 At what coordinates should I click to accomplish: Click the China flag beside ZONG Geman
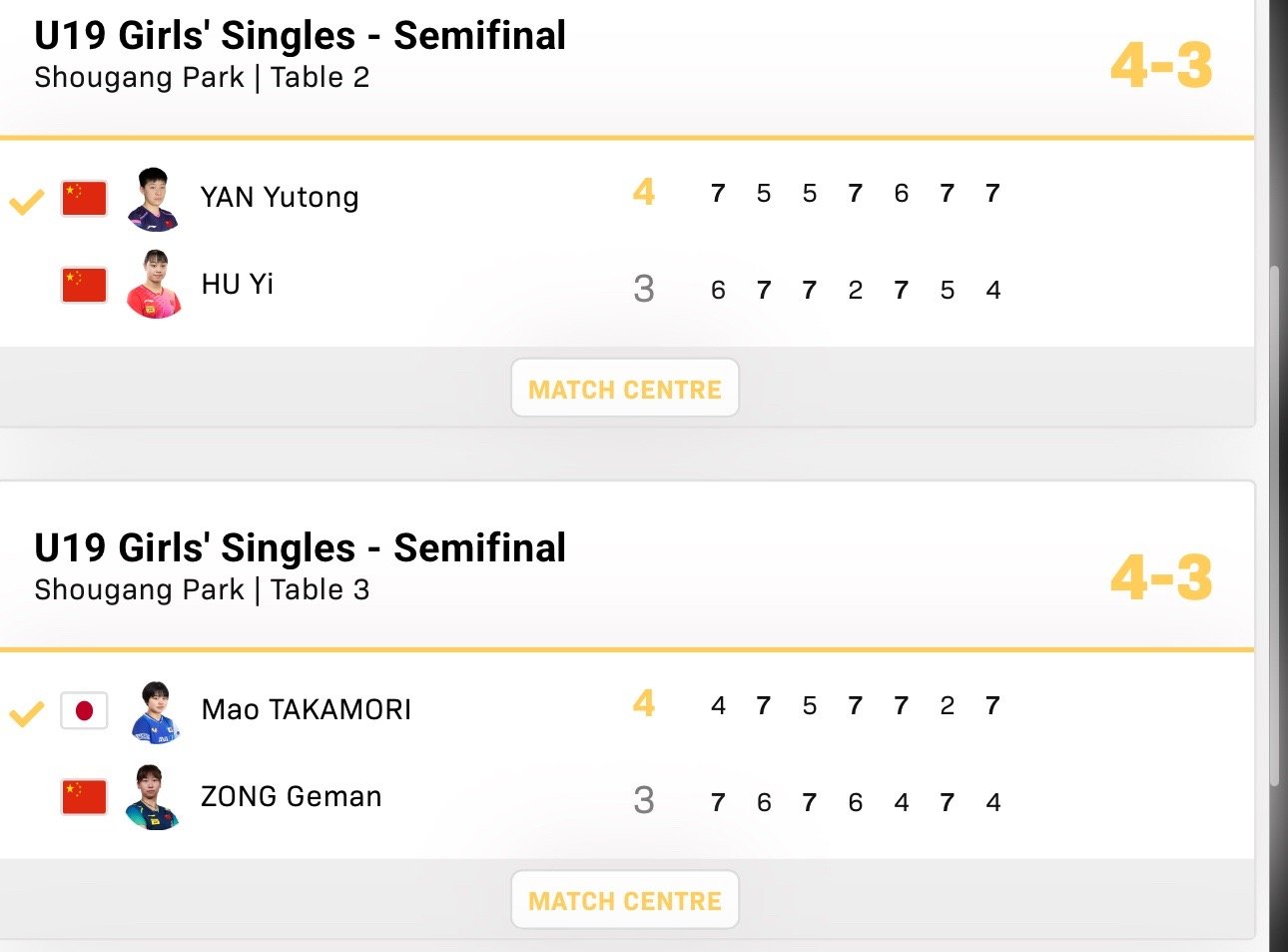[x=84, y=797]
